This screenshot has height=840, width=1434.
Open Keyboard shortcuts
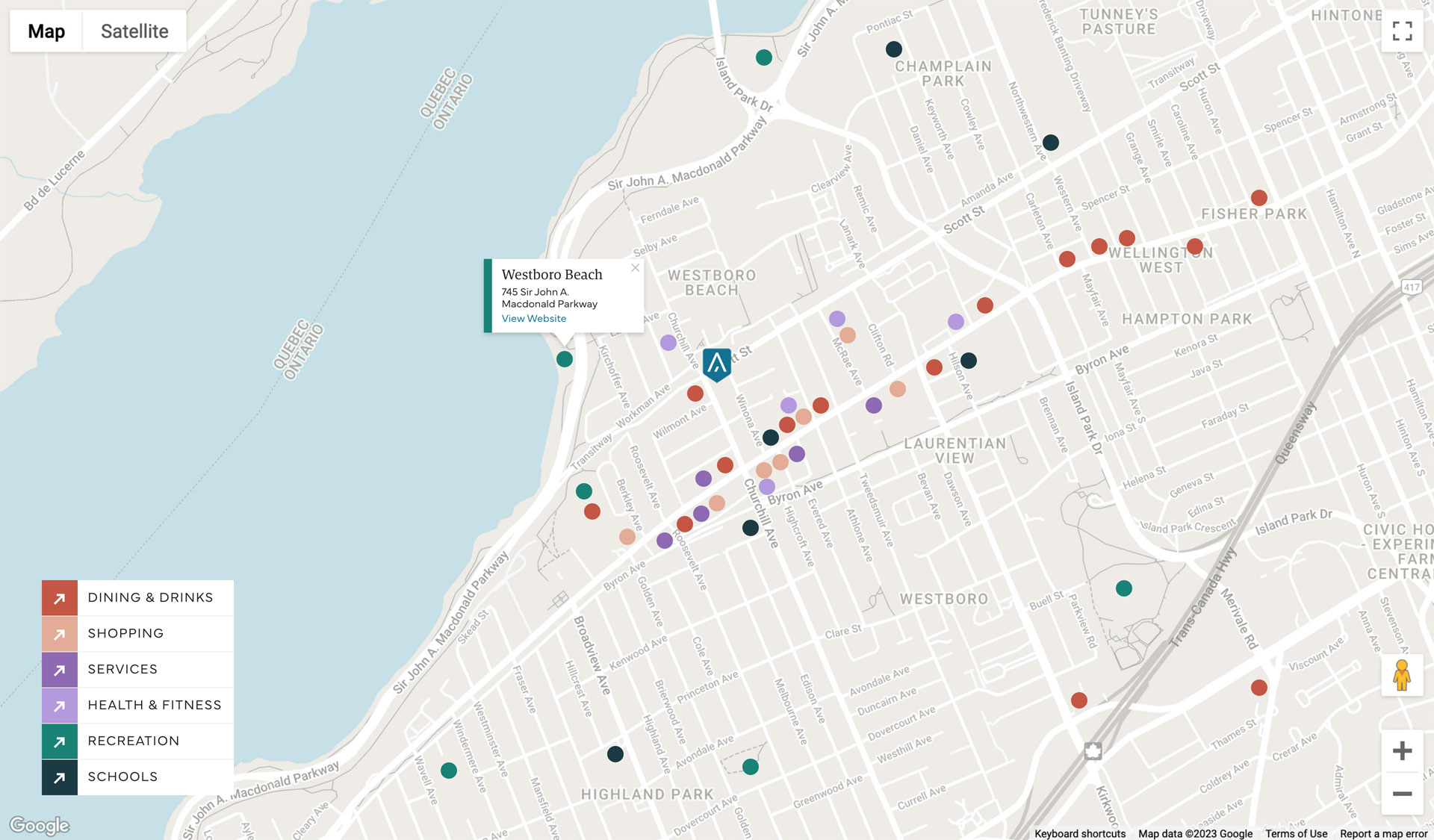tap(1079, 834)
